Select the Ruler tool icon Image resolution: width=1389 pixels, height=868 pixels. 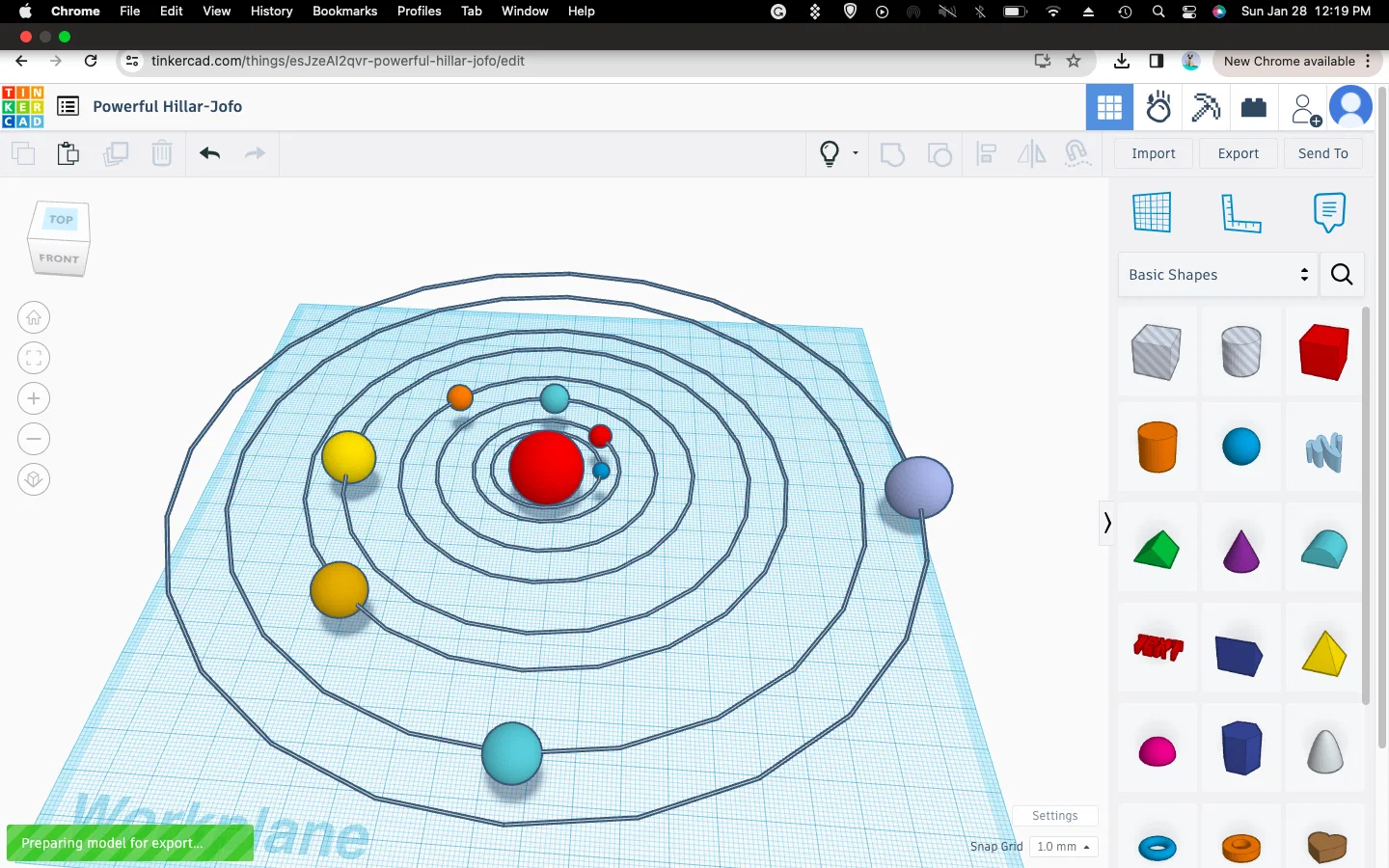pos(1240,213)
